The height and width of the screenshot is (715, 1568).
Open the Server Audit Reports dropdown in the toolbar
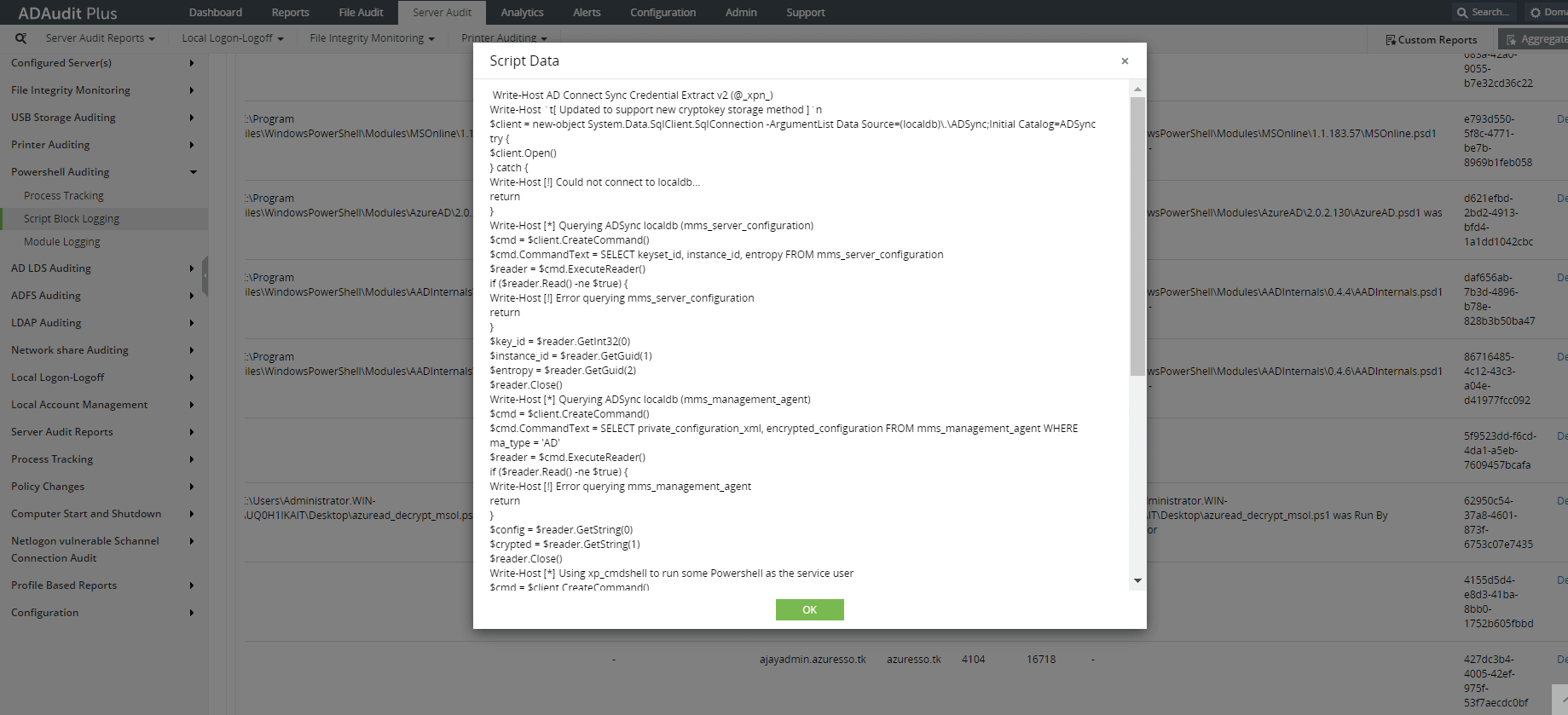[x=101, y=38]
